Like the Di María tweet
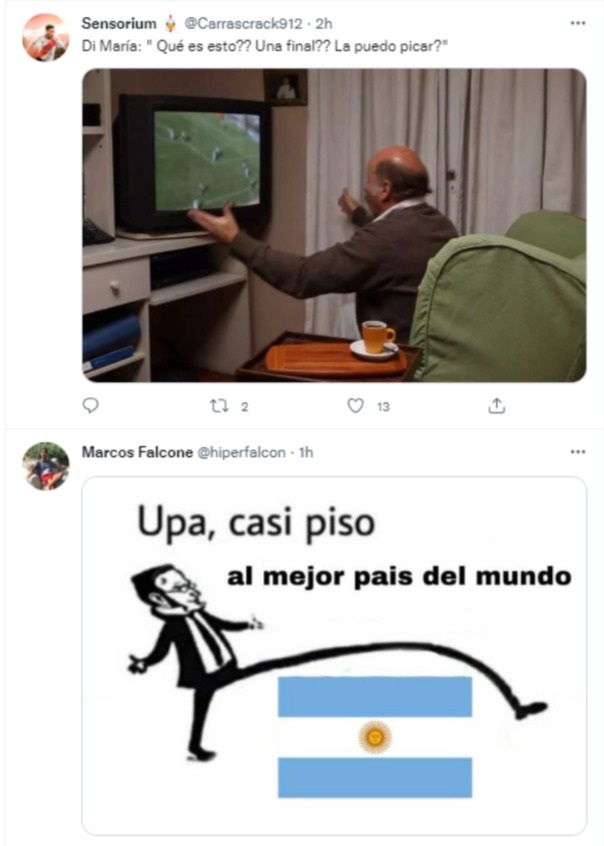Viewport: 604px width, 846px height. point(355,406)
